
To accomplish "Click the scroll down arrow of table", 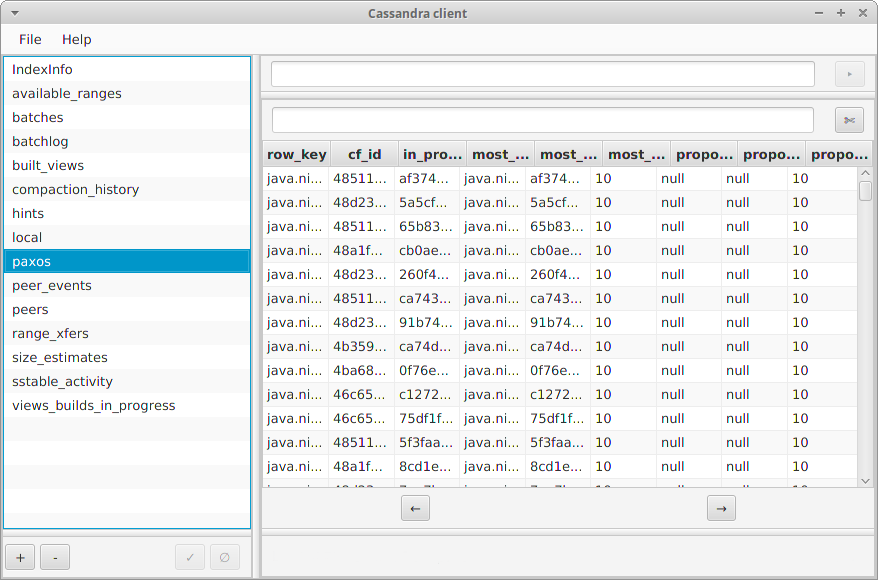I will [x=865, y=481].
